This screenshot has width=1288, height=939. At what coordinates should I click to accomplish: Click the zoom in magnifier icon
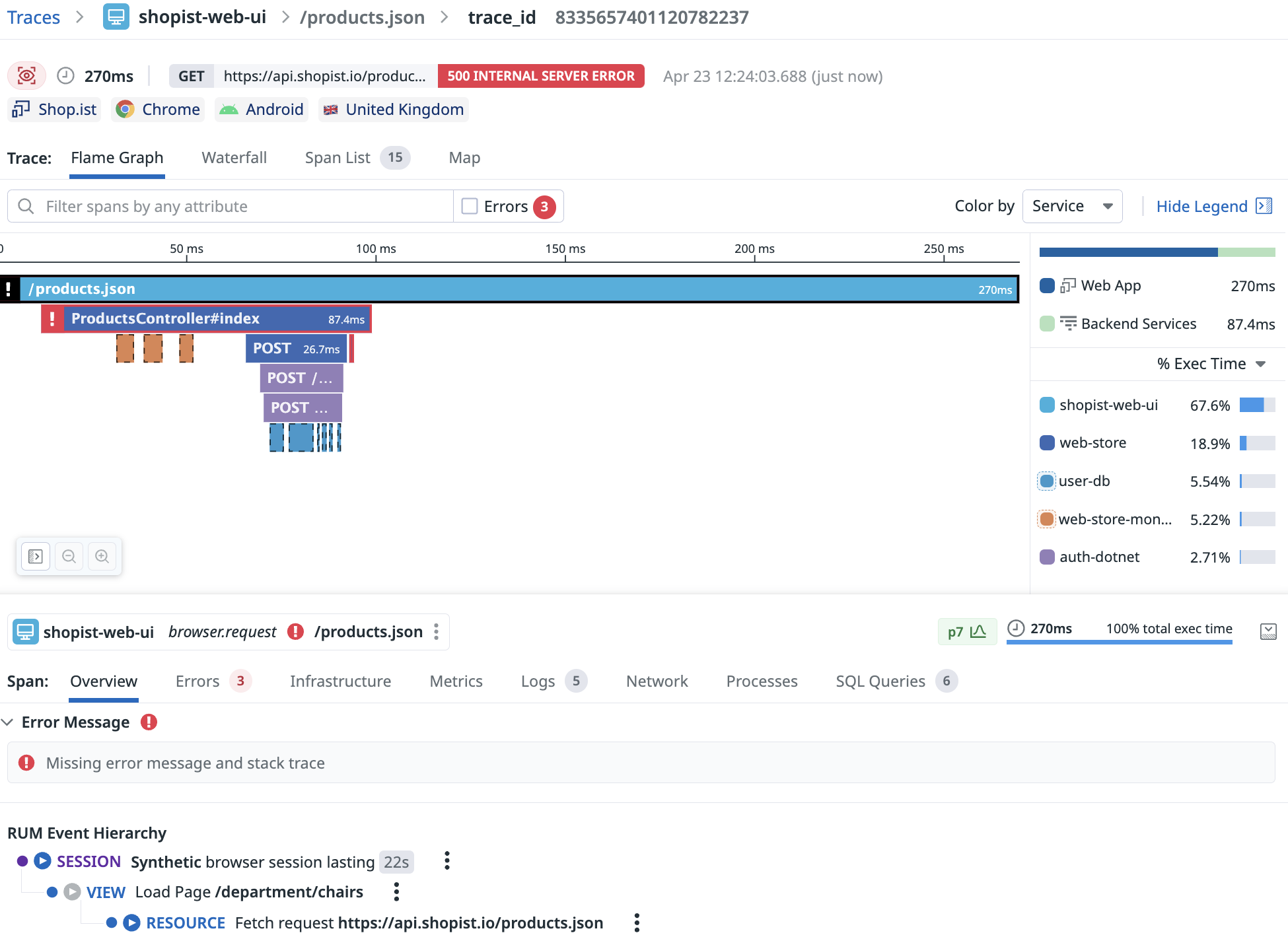pyautogui.click(x=102, y=557)
